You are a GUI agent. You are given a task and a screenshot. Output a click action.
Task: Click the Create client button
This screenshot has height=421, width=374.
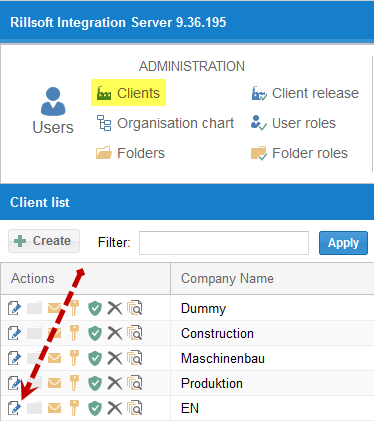tap(44, 241)
